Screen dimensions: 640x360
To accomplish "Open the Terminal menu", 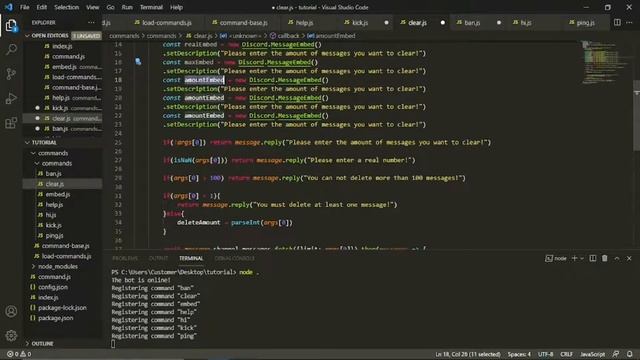I will (x=151, y=7).
